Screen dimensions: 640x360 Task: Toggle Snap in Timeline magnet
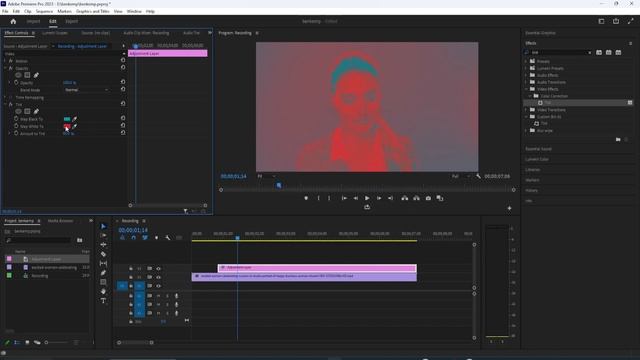133,238
